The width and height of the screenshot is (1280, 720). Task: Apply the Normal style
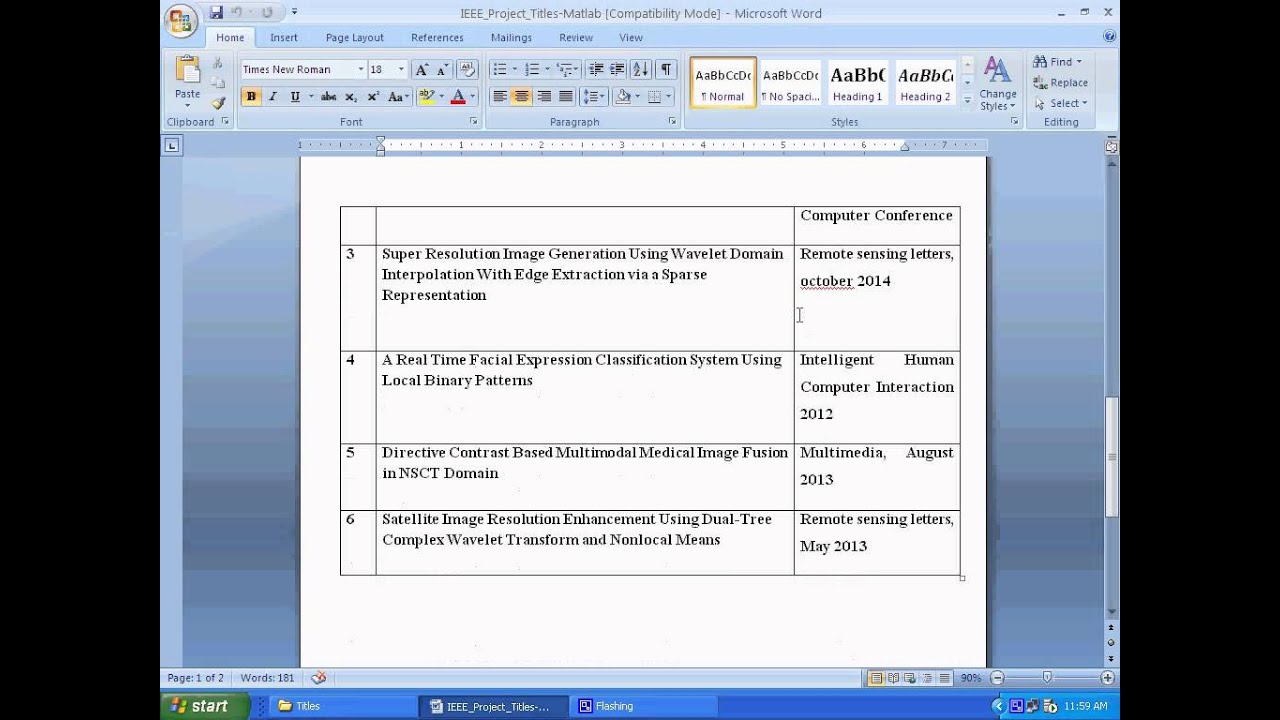(722, 83)
